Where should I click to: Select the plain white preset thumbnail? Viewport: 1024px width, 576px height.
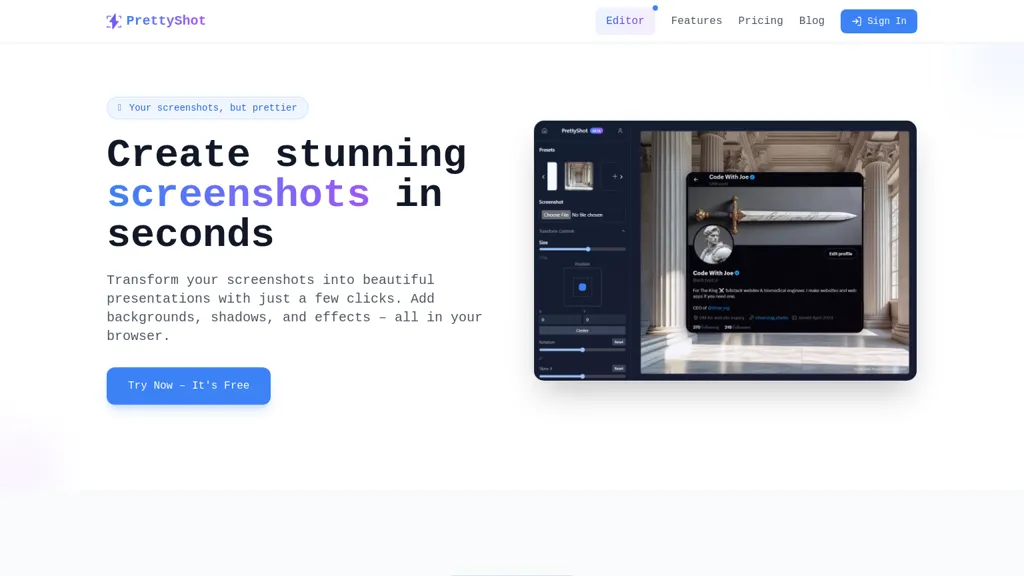552,176
